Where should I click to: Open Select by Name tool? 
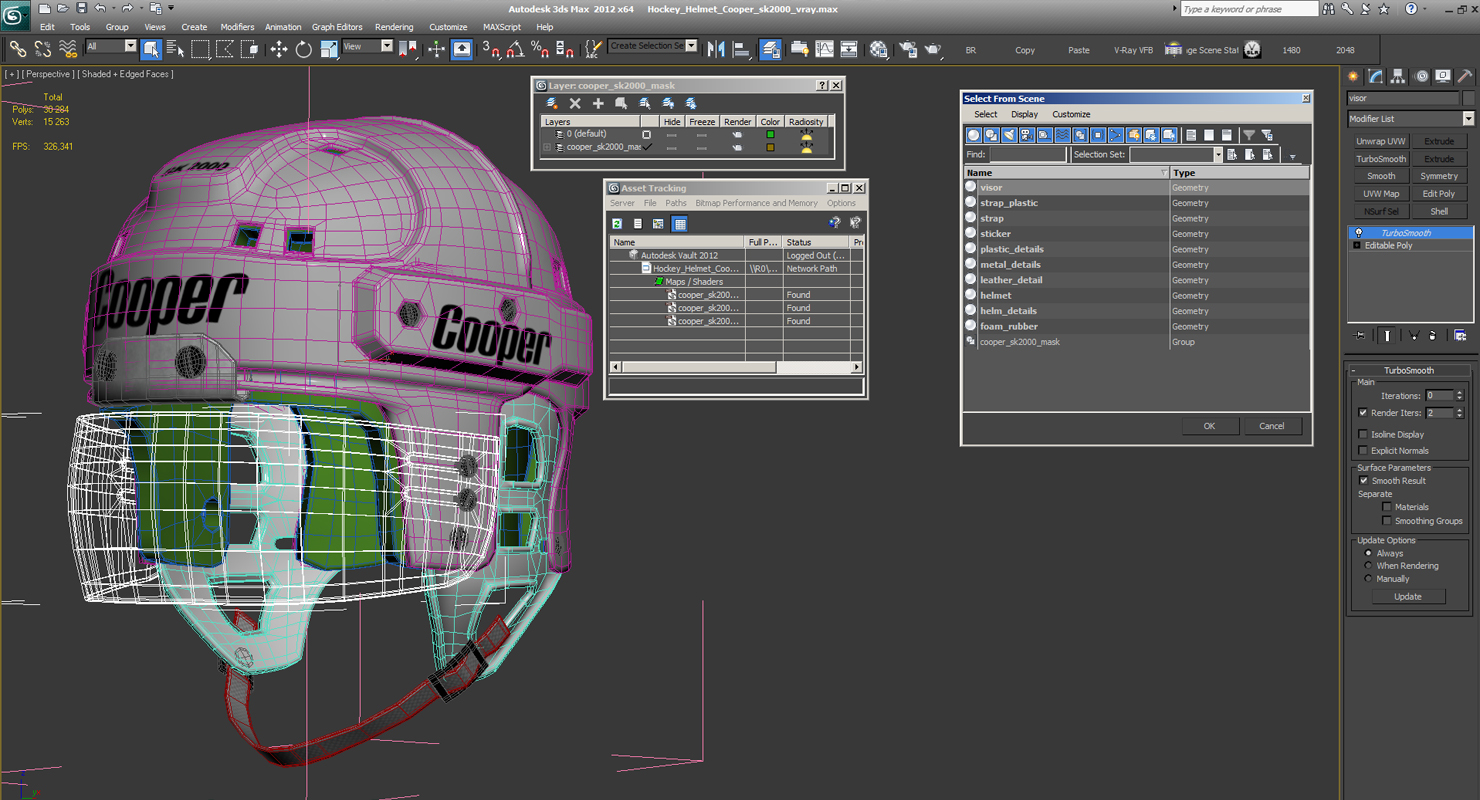[175, 49]
